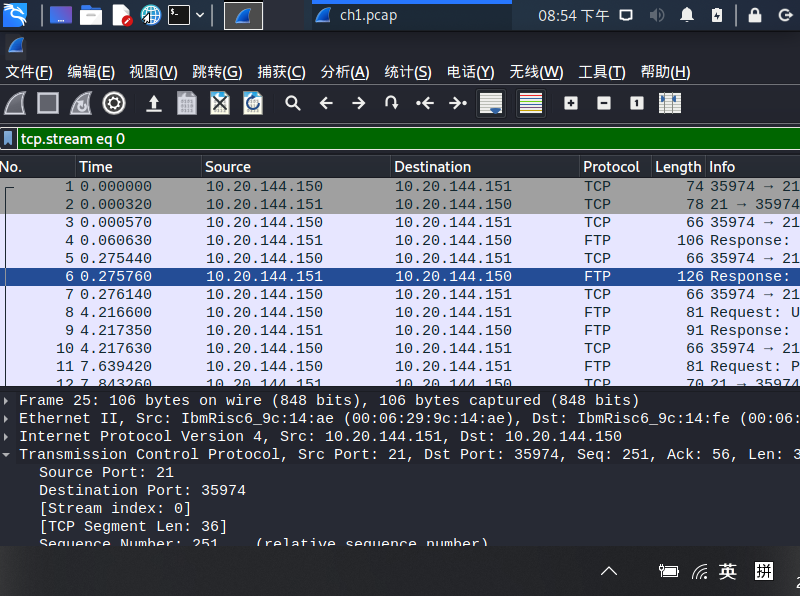Go forward to next packet
This screenshot has height=596, width=800.
(359, 104)
